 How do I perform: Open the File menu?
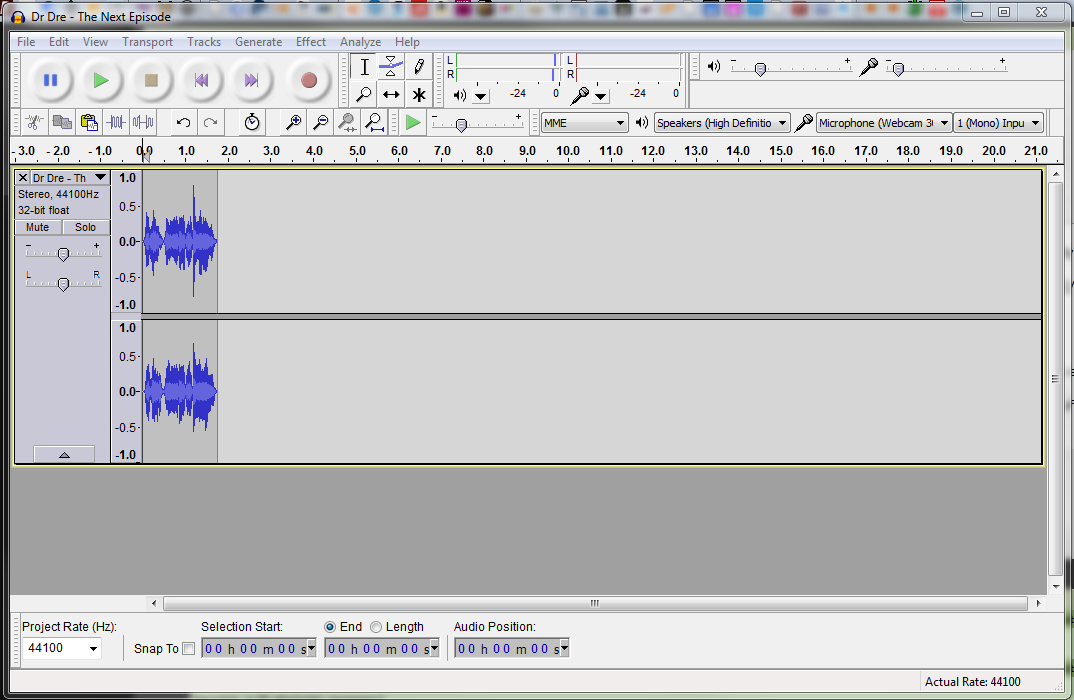(x=26, y=42)
